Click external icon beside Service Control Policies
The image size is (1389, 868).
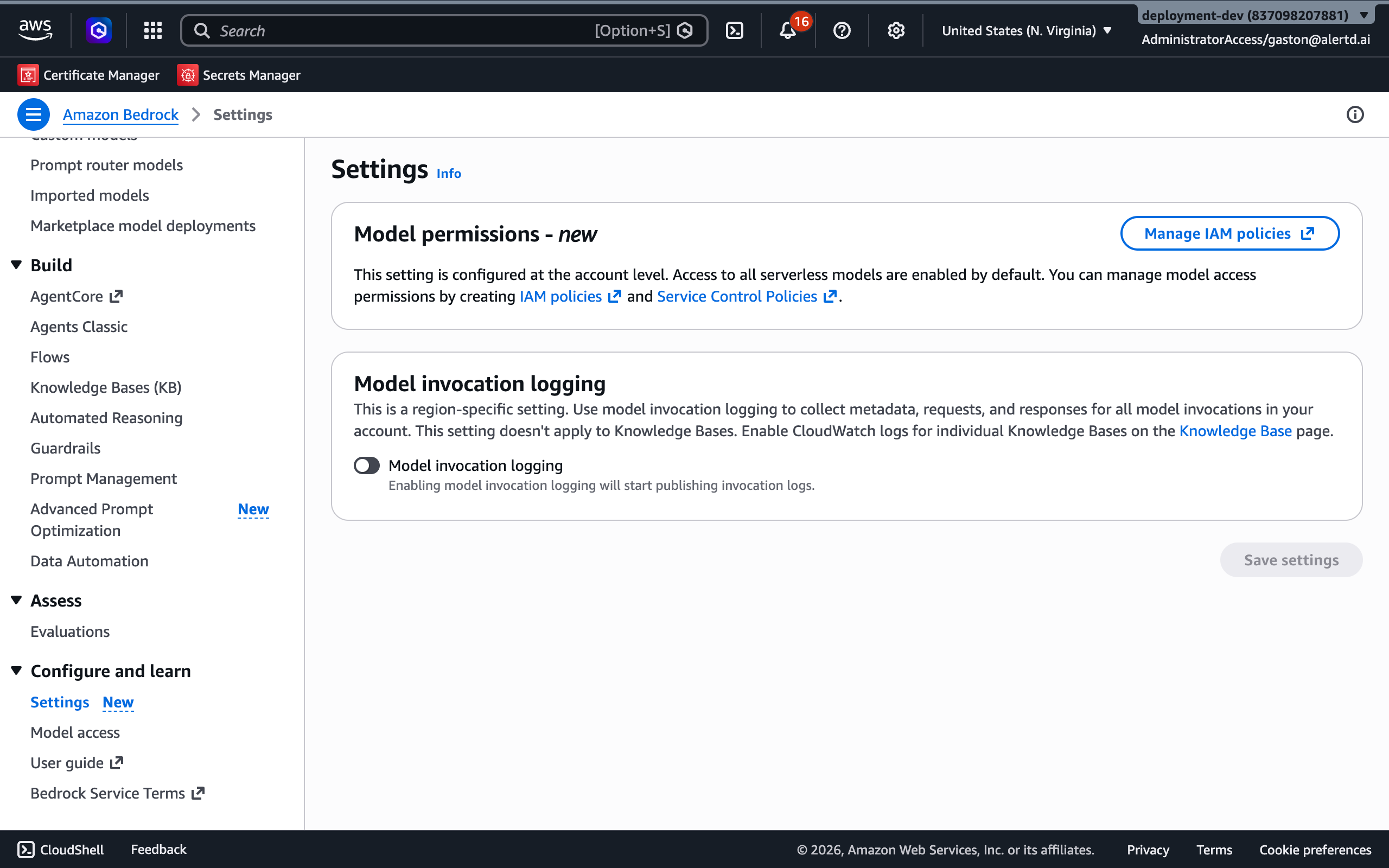[x=830, y=297]
